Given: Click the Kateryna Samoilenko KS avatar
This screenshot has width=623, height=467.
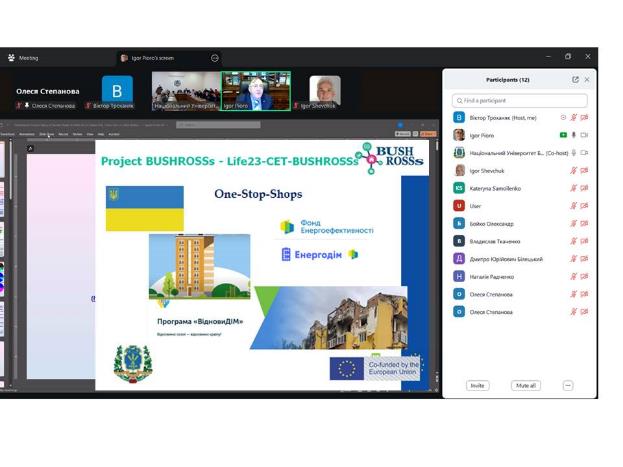Looking at the screenshot, I should (459, 188).
